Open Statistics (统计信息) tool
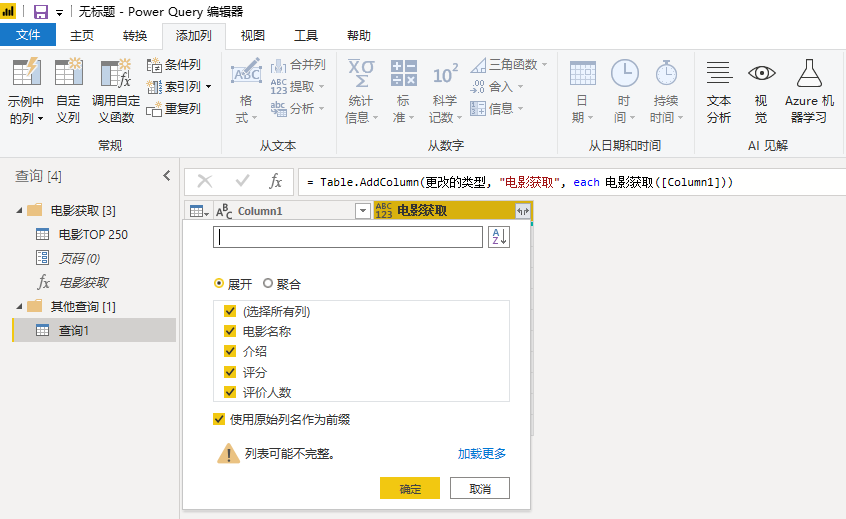Screen dimensions: 846x519 point(361,92)
